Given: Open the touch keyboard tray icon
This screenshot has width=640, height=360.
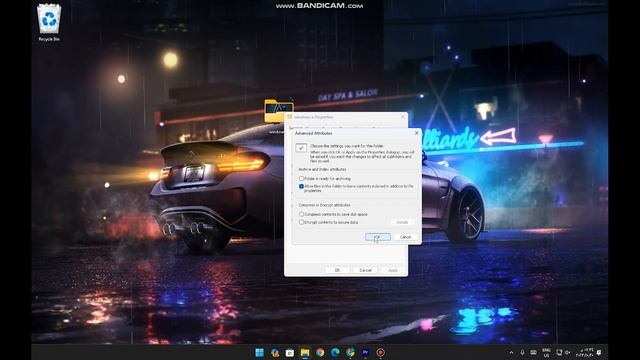Looking at the screenshot, I should [533, 352].
